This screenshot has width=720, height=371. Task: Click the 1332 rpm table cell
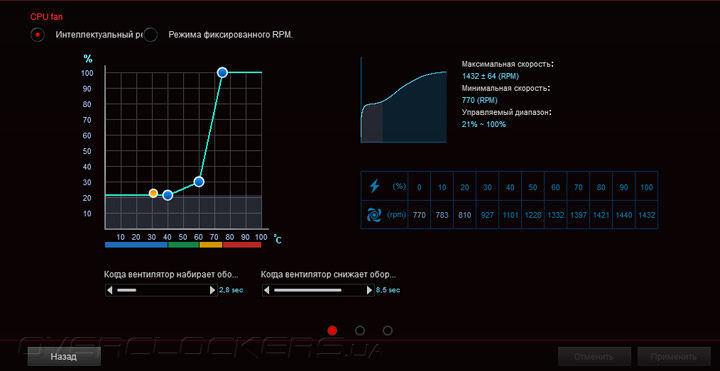click(556, 214)
